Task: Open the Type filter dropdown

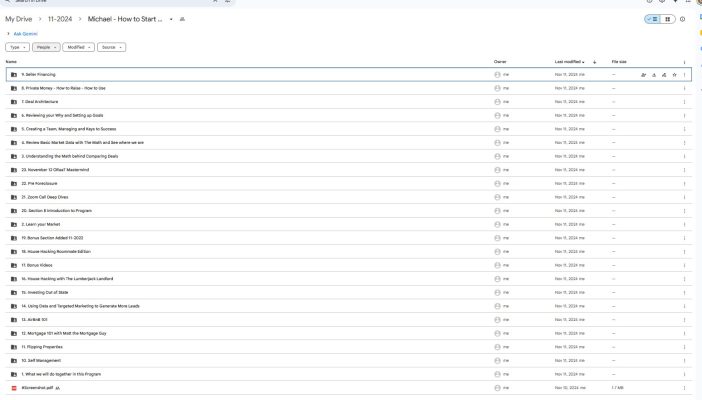Action: pyautogui.click(x=18, y=47)
